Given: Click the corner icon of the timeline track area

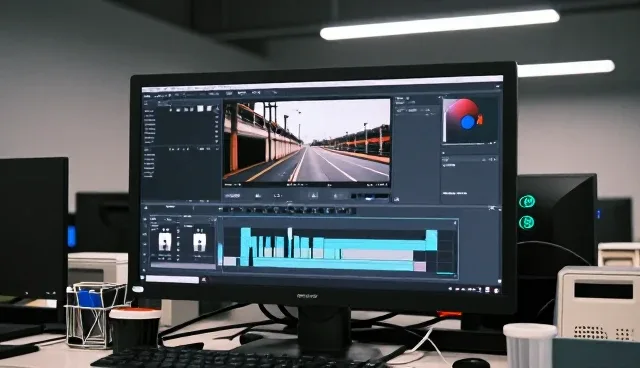Looking at the screenshot, I should pos(454,223).
